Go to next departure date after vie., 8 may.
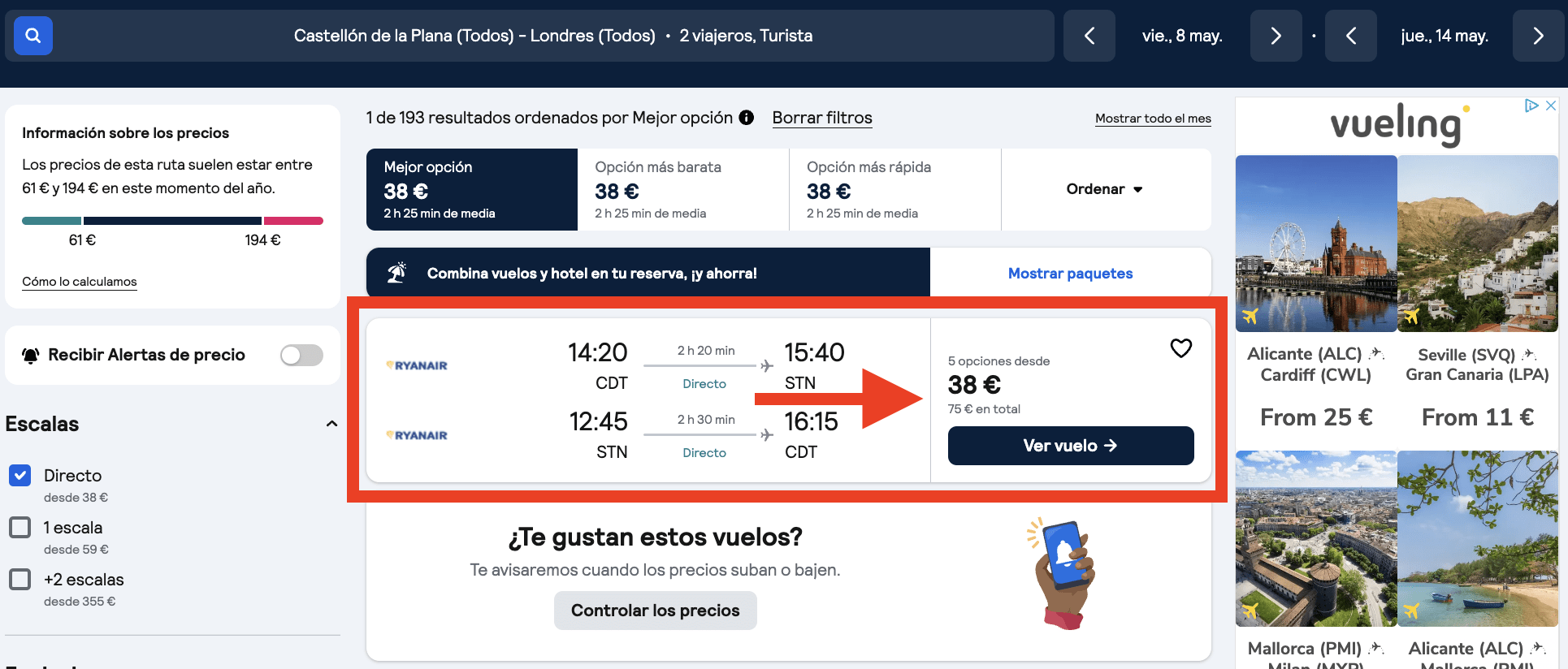 1276,36
